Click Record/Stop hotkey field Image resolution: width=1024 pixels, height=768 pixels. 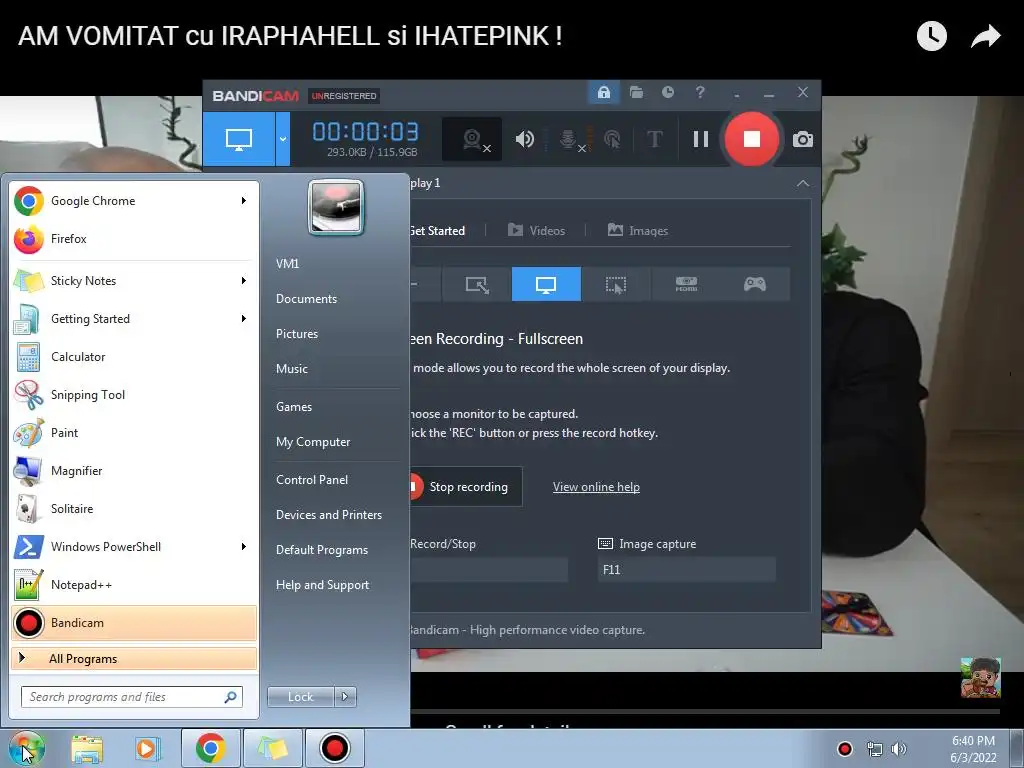488,569
